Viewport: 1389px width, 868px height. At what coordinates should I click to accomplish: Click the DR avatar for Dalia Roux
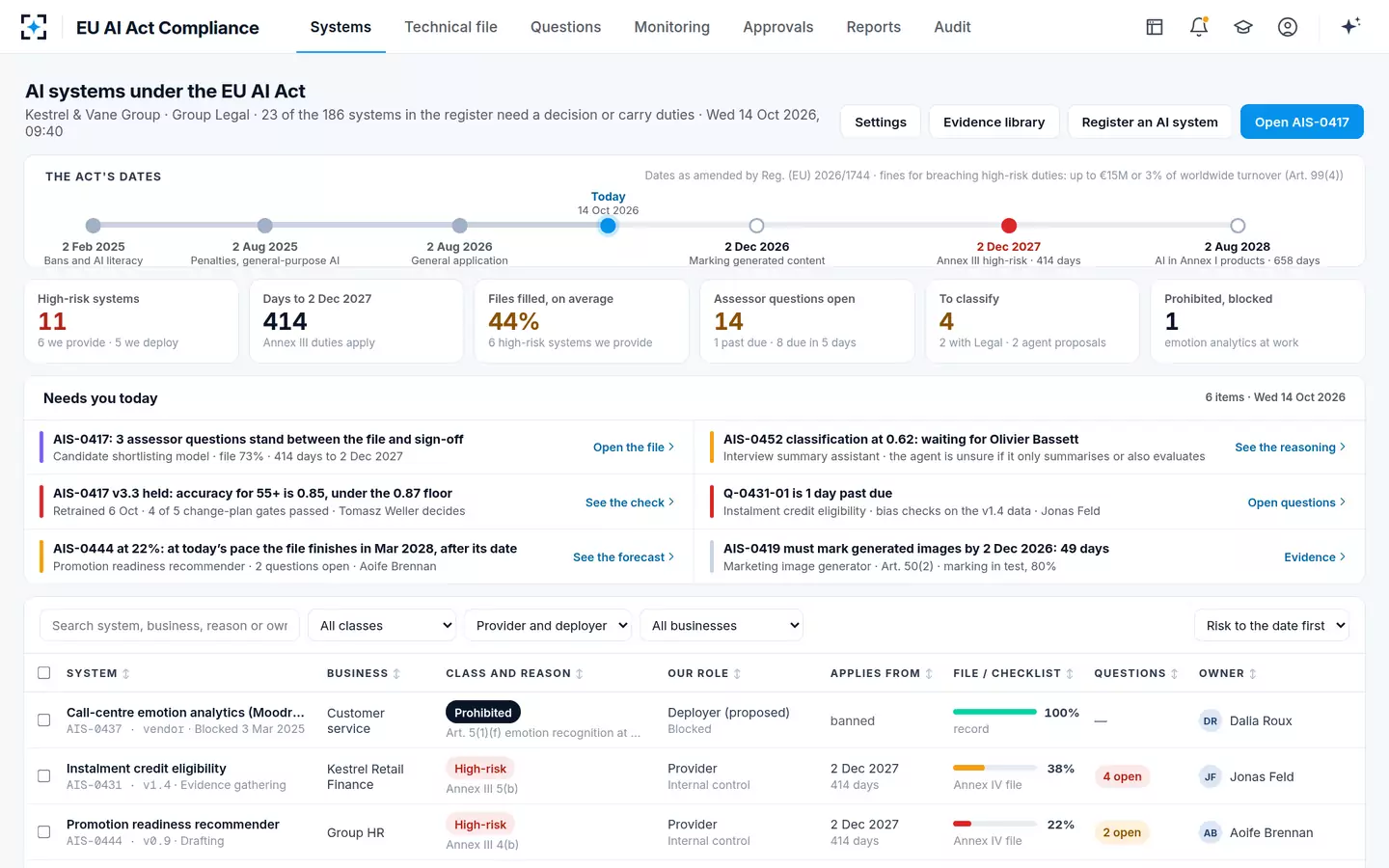(x=1211, y=720)
